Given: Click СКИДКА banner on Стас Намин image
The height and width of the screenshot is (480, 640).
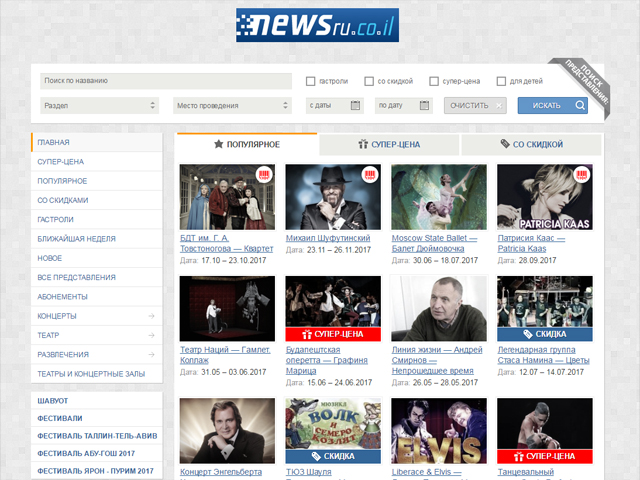Looking at the screenshot, I should pyautogui.click(x=545, y=334).
